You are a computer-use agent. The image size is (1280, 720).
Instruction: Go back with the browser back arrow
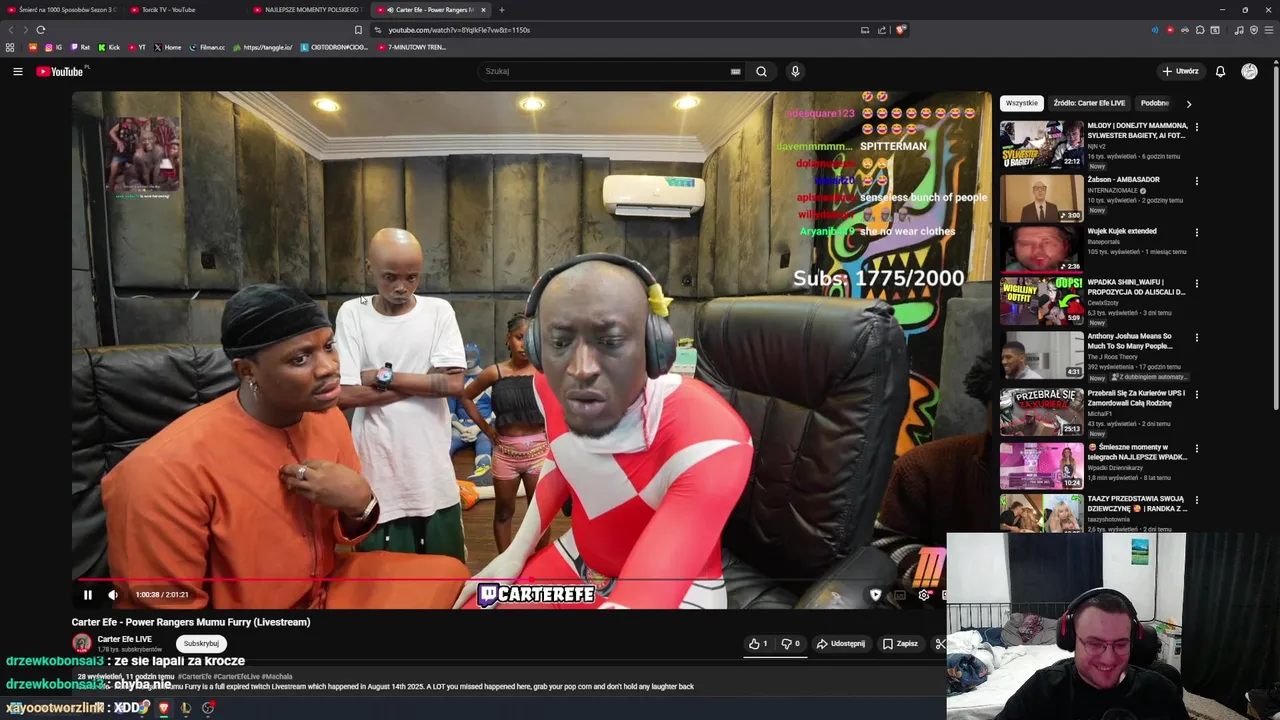coord(12,30)
